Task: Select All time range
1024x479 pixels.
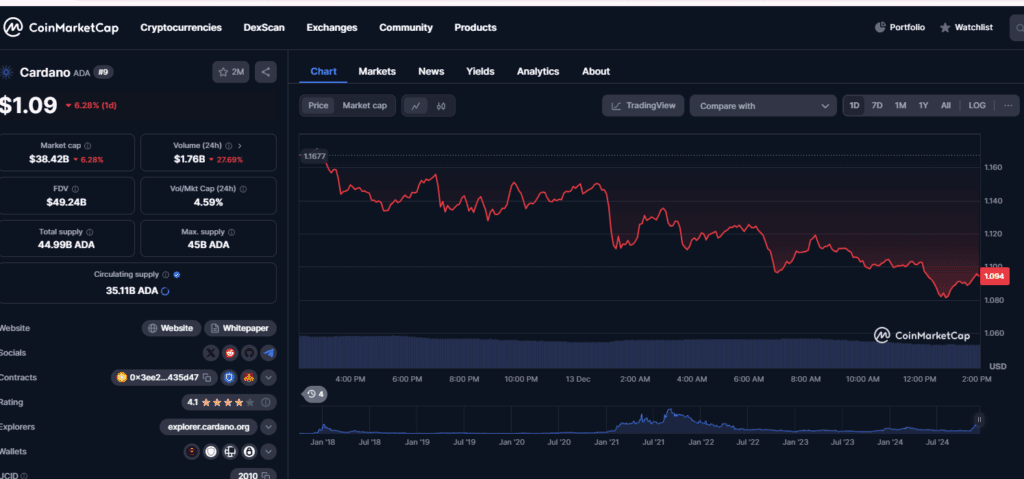Action: click(946, 105)
